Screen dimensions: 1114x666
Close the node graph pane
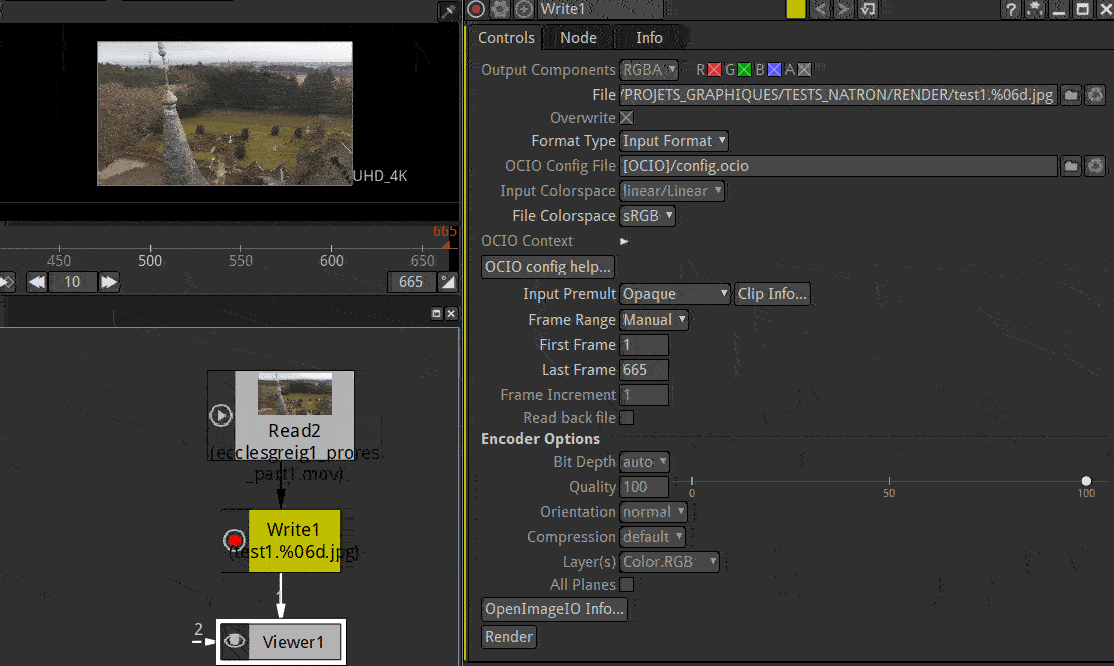click(451, 313)
